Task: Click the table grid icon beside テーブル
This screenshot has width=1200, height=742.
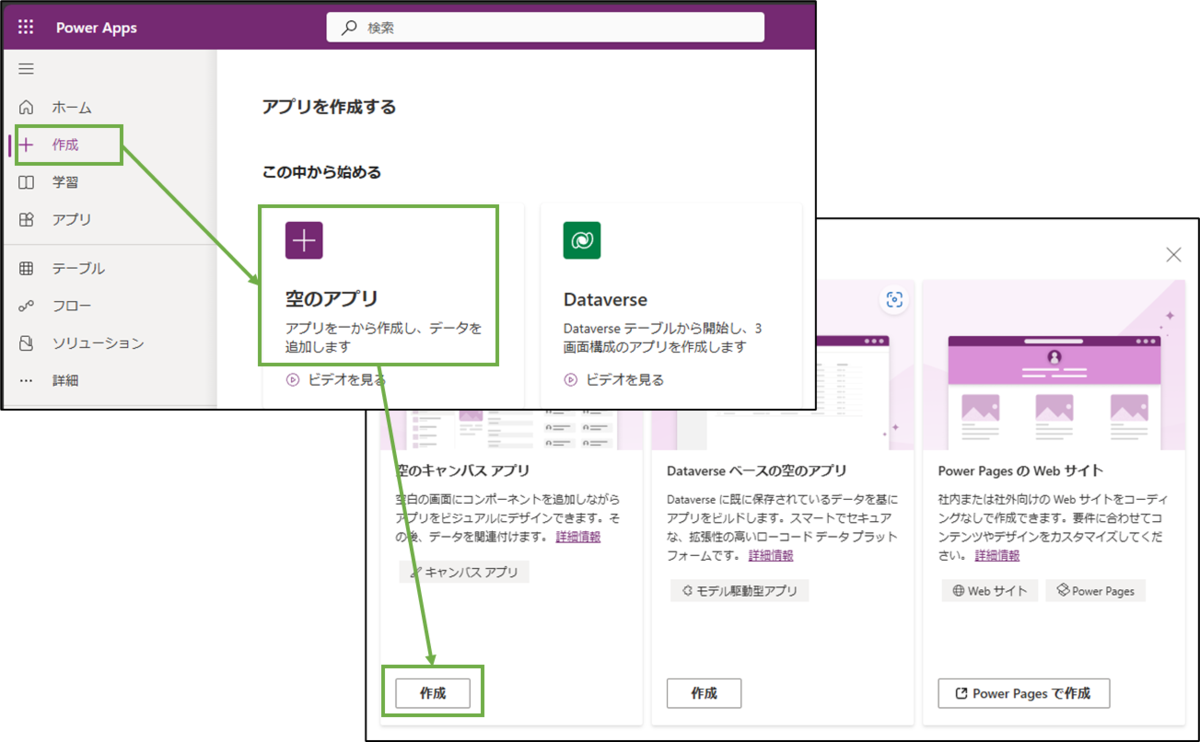Action: (x=27, y=268)
